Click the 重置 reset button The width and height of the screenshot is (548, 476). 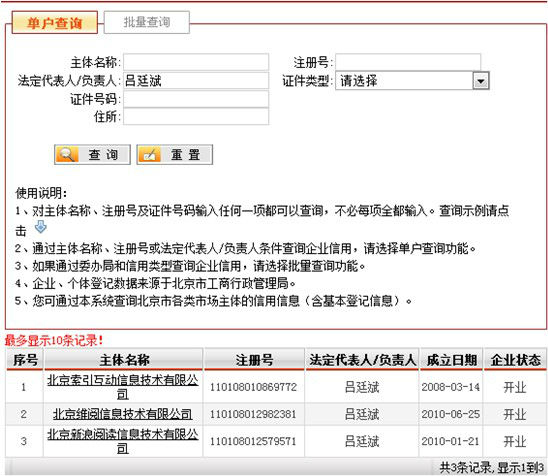[174, 154]
